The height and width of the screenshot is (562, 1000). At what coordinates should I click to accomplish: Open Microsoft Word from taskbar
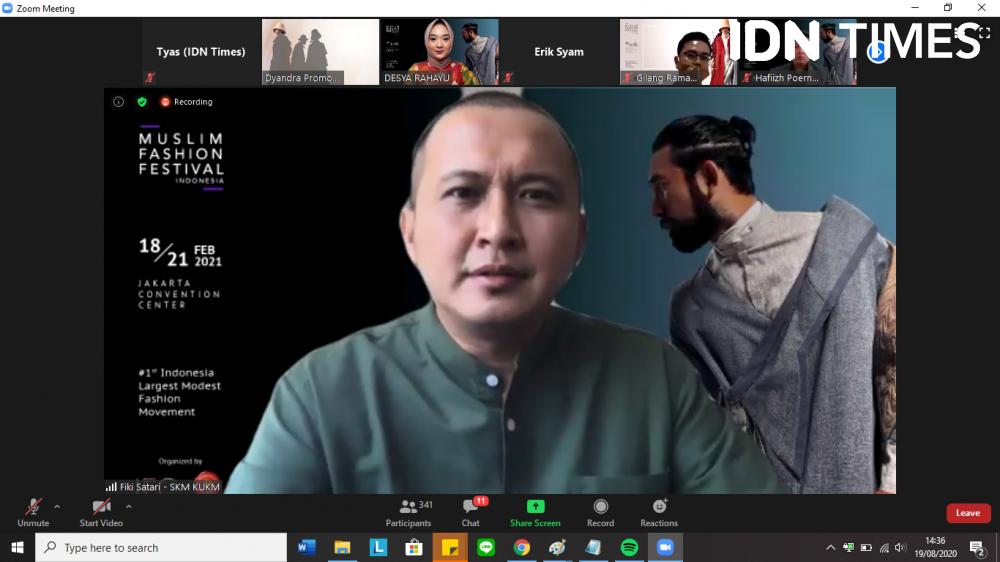[x=307, y=547]
